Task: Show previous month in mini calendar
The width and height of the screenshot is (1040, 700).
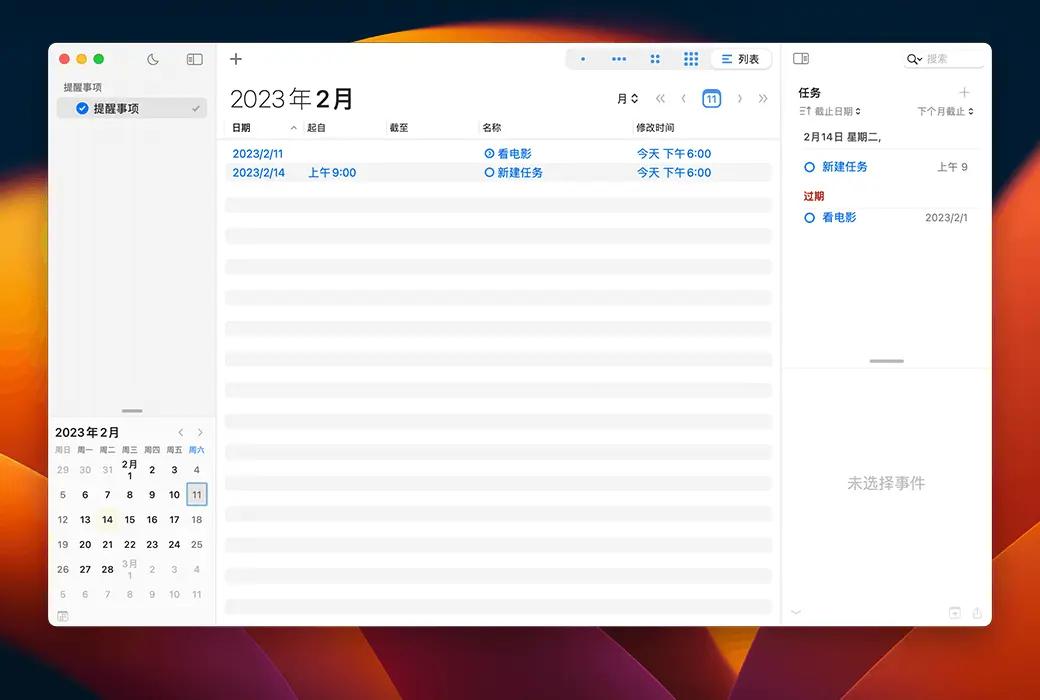Action: click(180, 433)
